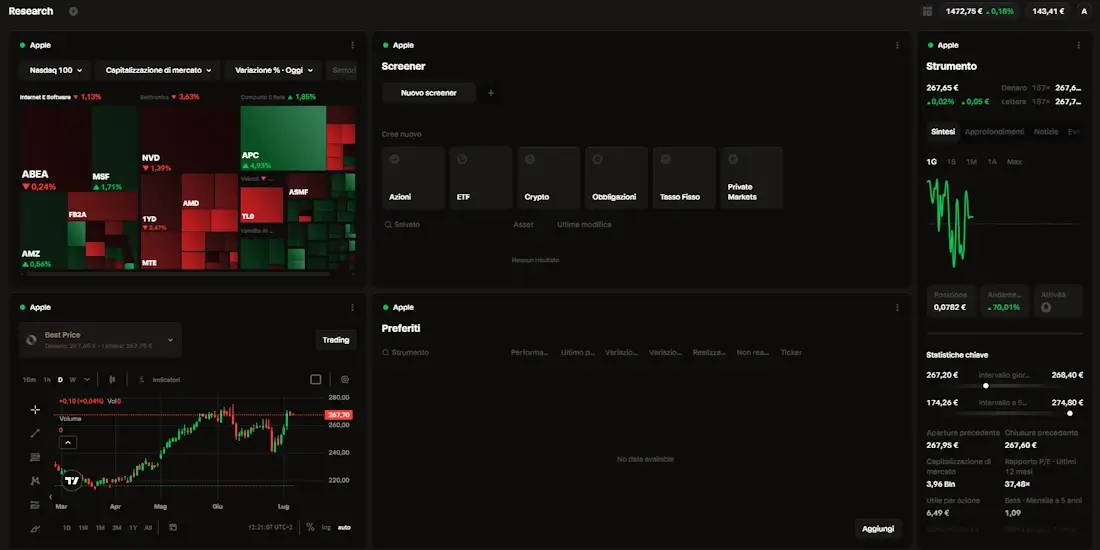Select the trend line drawing tool
This screenshot has width=1100, height=550.
tap(35, 434)
